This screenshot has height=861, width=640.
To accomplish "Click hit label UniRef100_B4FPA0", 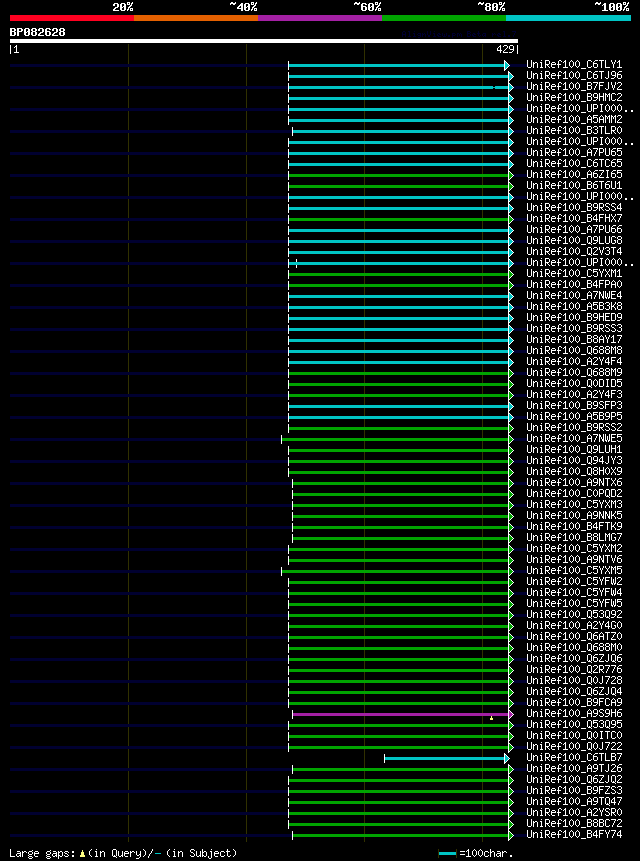I will pos(574,284).
